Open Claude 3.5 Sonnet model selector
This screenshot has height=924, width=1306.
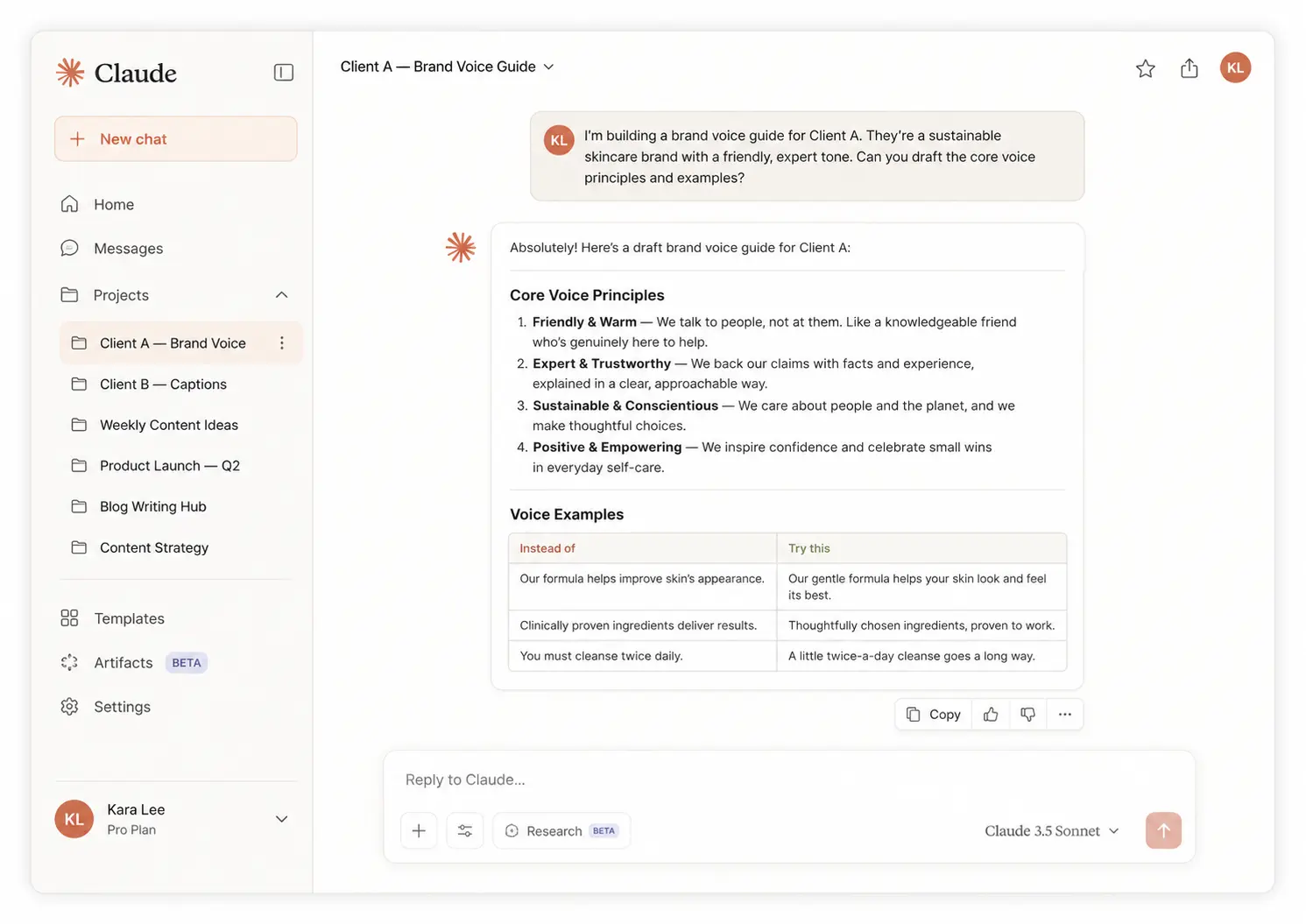pyautogui.click(x=1052, y=831)
